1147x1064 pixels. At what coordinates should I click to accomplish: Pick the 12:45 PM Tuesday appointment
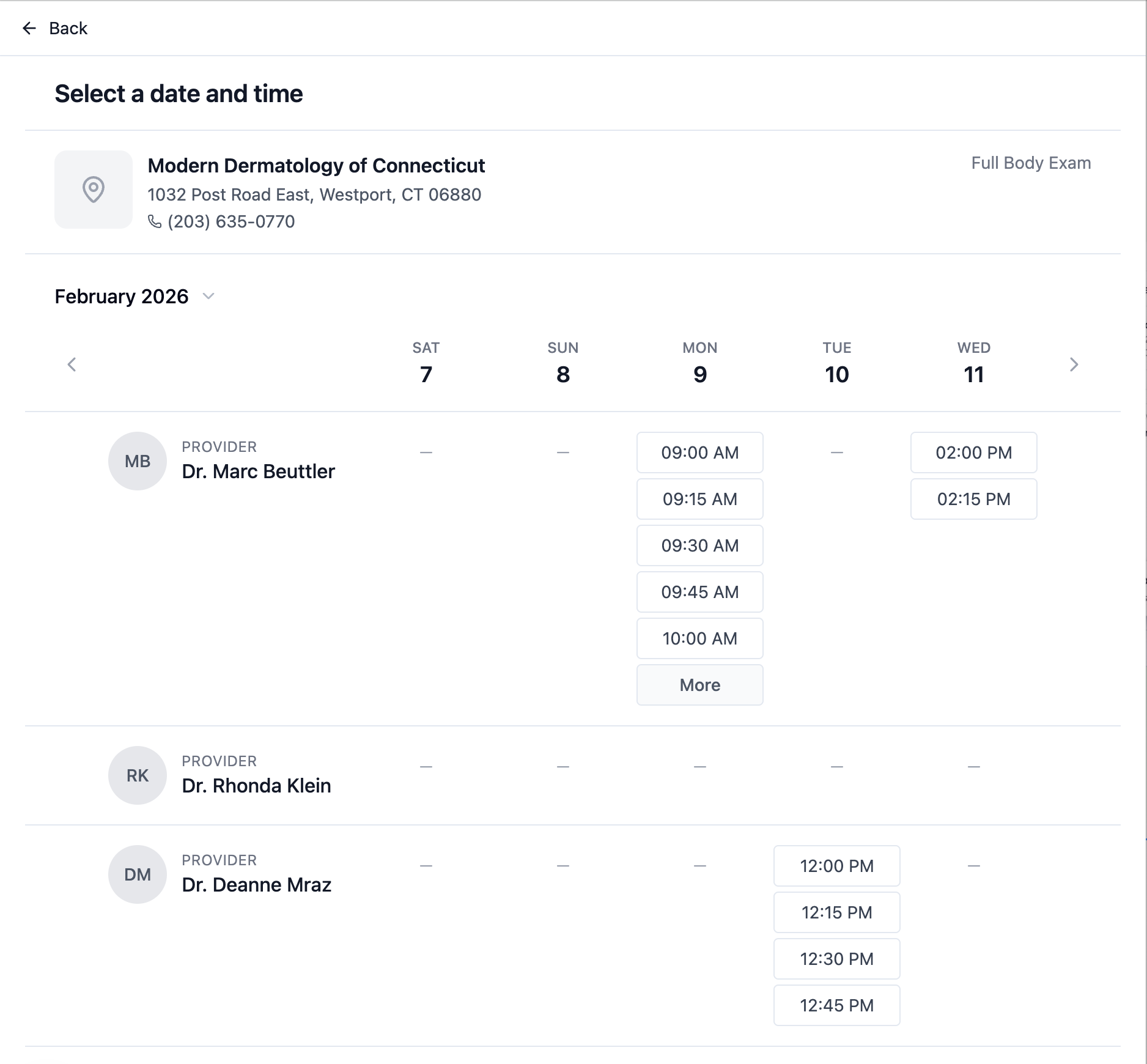point(836,1005)
